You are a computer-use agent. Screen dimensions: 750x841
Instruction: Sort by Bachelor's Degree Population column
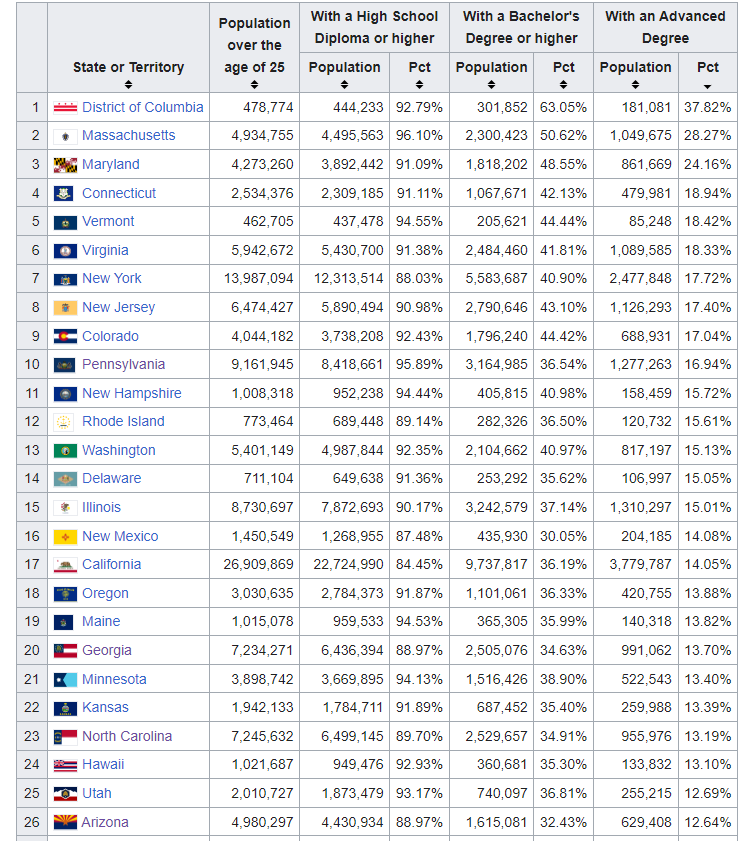click(491, 85)
